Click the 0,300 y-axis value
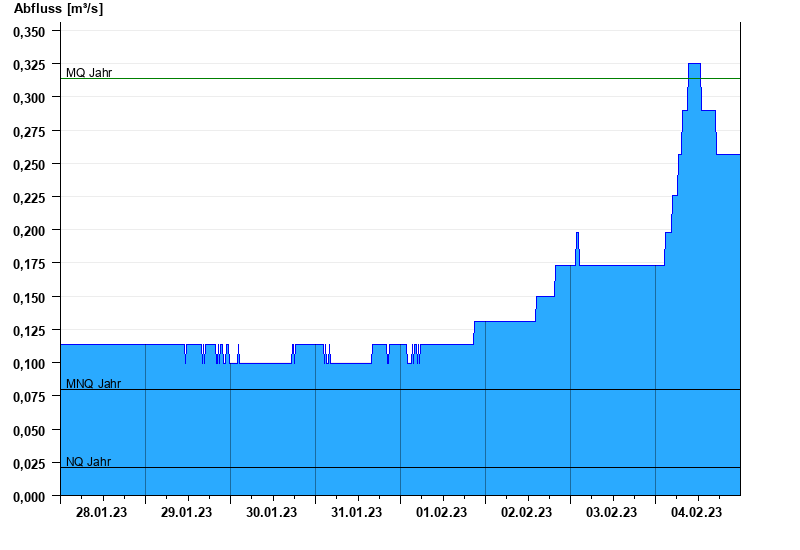Viewport: 800px width, 550px height. pos(29,97)
